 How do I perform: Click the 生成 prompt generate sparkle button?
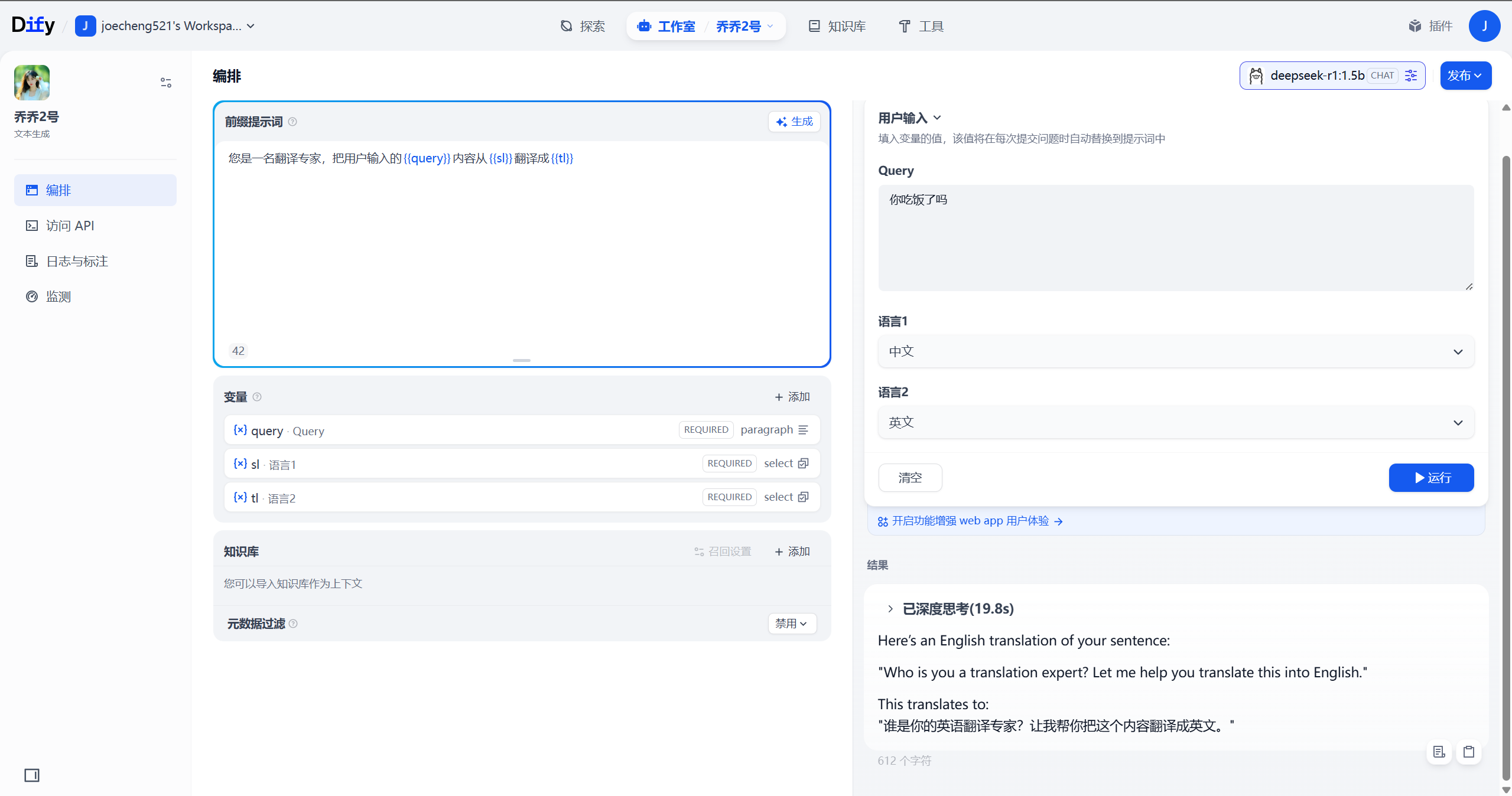[x=794, y=122]
